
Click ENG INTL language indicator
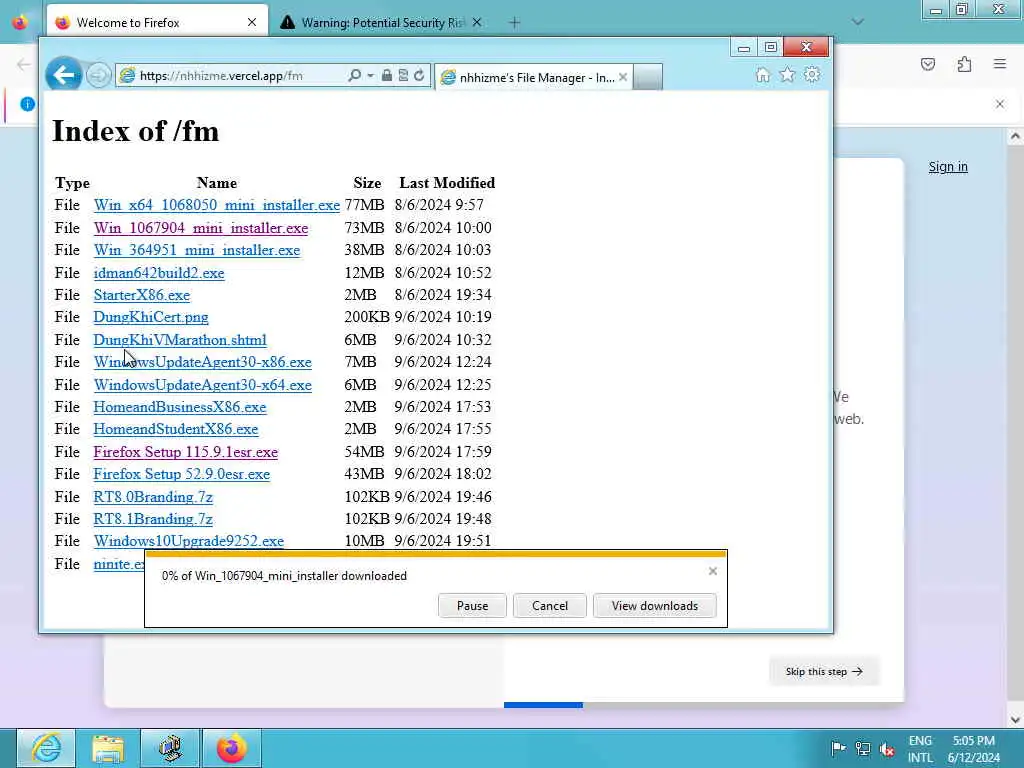[x=920, y=748]
